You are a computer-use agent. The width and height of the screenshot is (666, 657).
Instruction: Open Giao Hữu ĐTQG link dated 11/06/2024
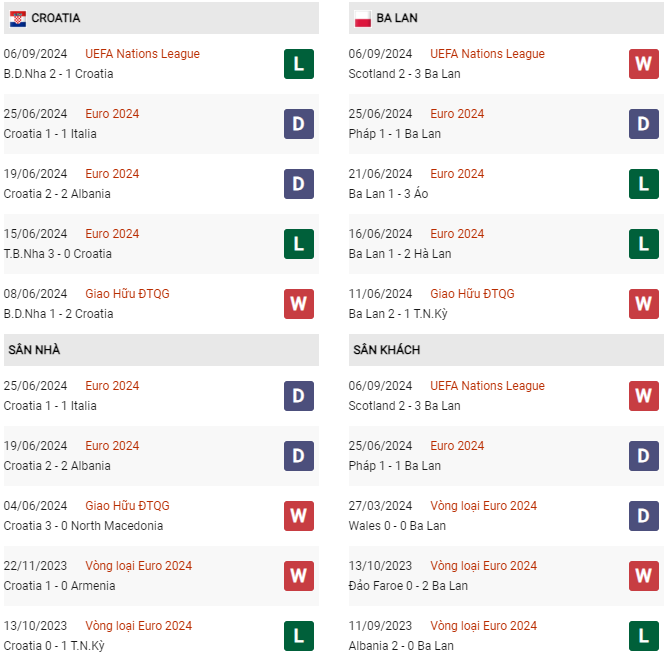[x=472, y=294]
